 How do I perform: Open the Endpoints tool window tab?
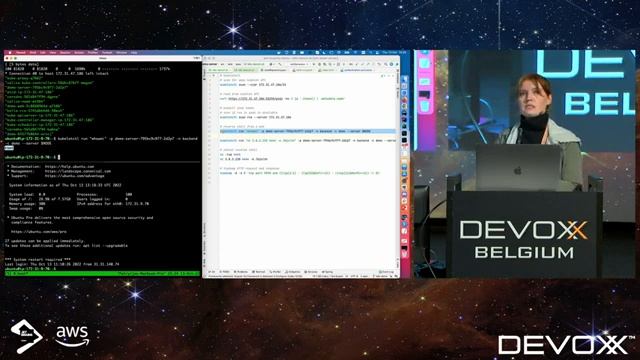(x=293, y=272)
